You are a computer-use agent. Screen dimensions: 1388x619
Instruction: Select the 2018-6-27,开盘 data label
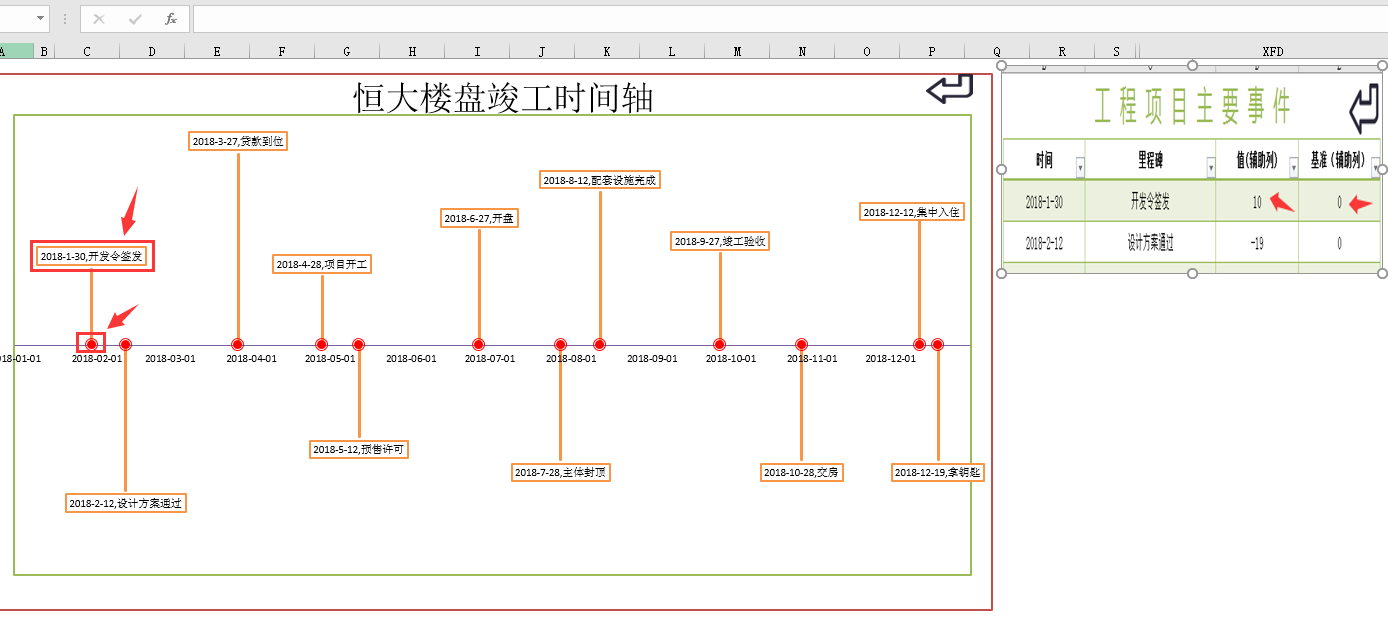(479, 218)
